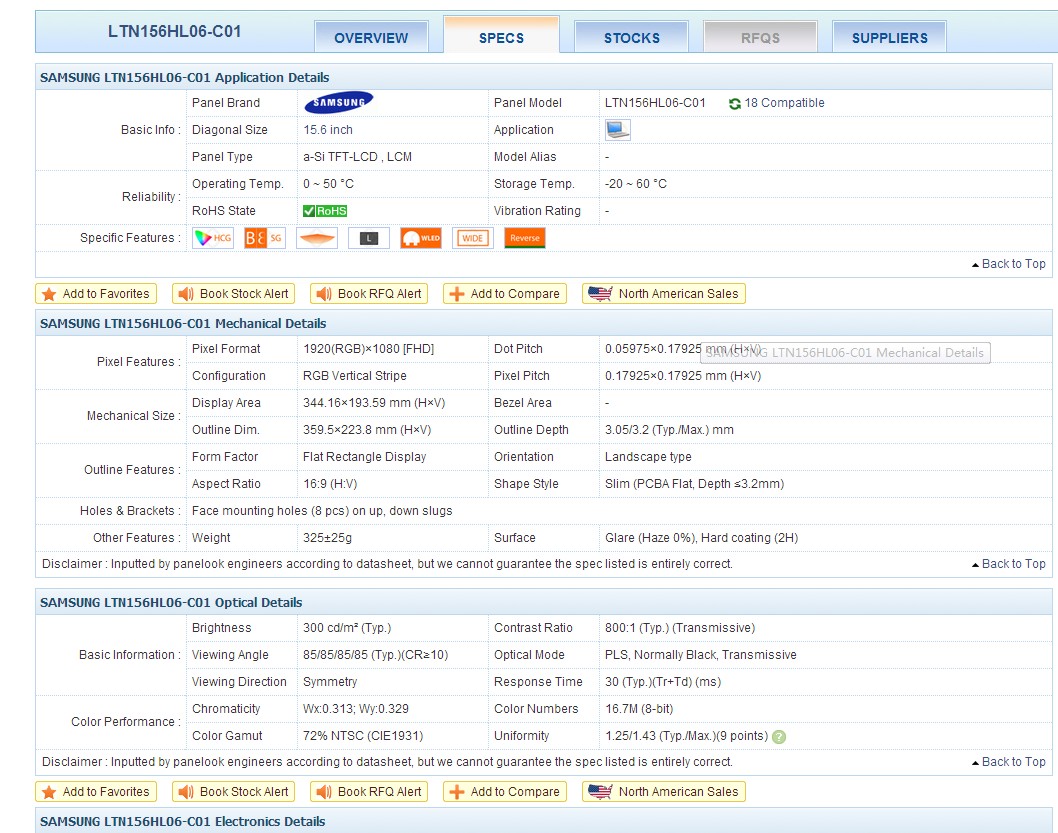Image resolution: width=1058 pixels, height=833 pixels.
Task: Click the '85/85/85/85 (Typ.)(CR≥10)' viewing angle
Action: [x=375, y=654]
